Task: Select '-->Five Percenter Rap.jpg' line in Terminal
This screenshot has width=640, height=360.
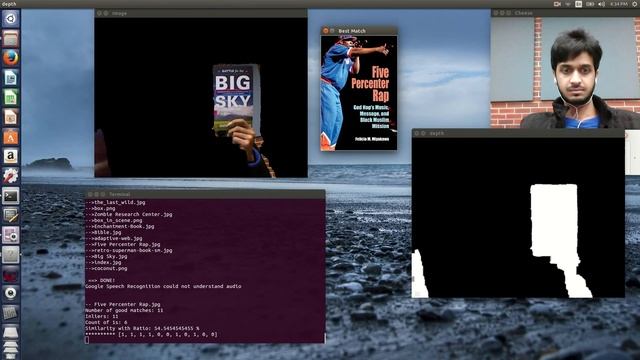Action: coord(123,244)
